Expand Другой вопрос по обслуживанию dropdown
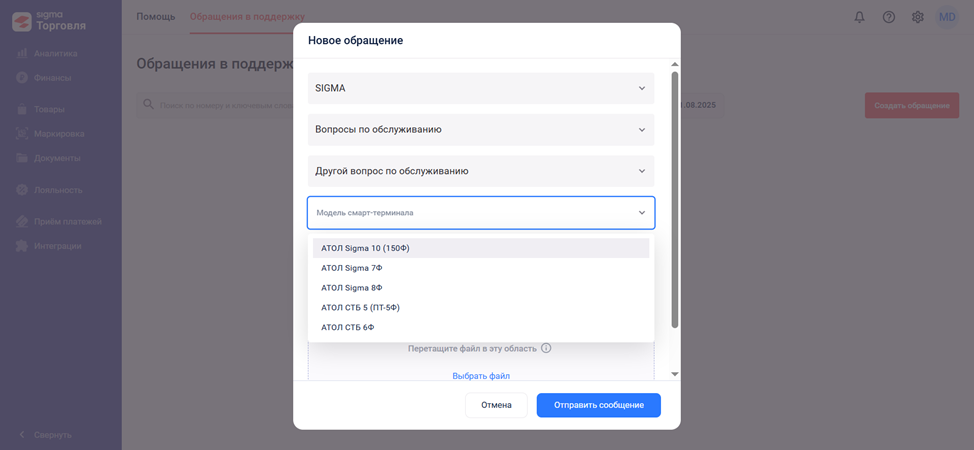The image size is (974, 450). pyautogui.click(x=481, y=171)
